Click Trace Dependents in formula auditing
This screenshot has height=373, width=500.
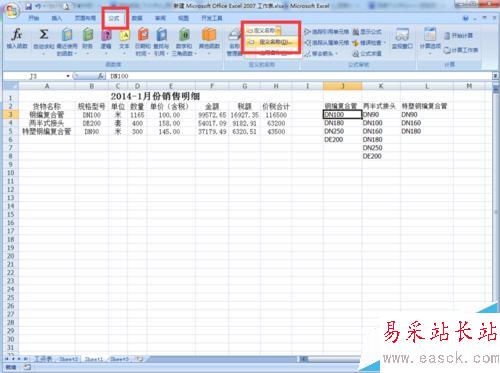pos(327,43)
